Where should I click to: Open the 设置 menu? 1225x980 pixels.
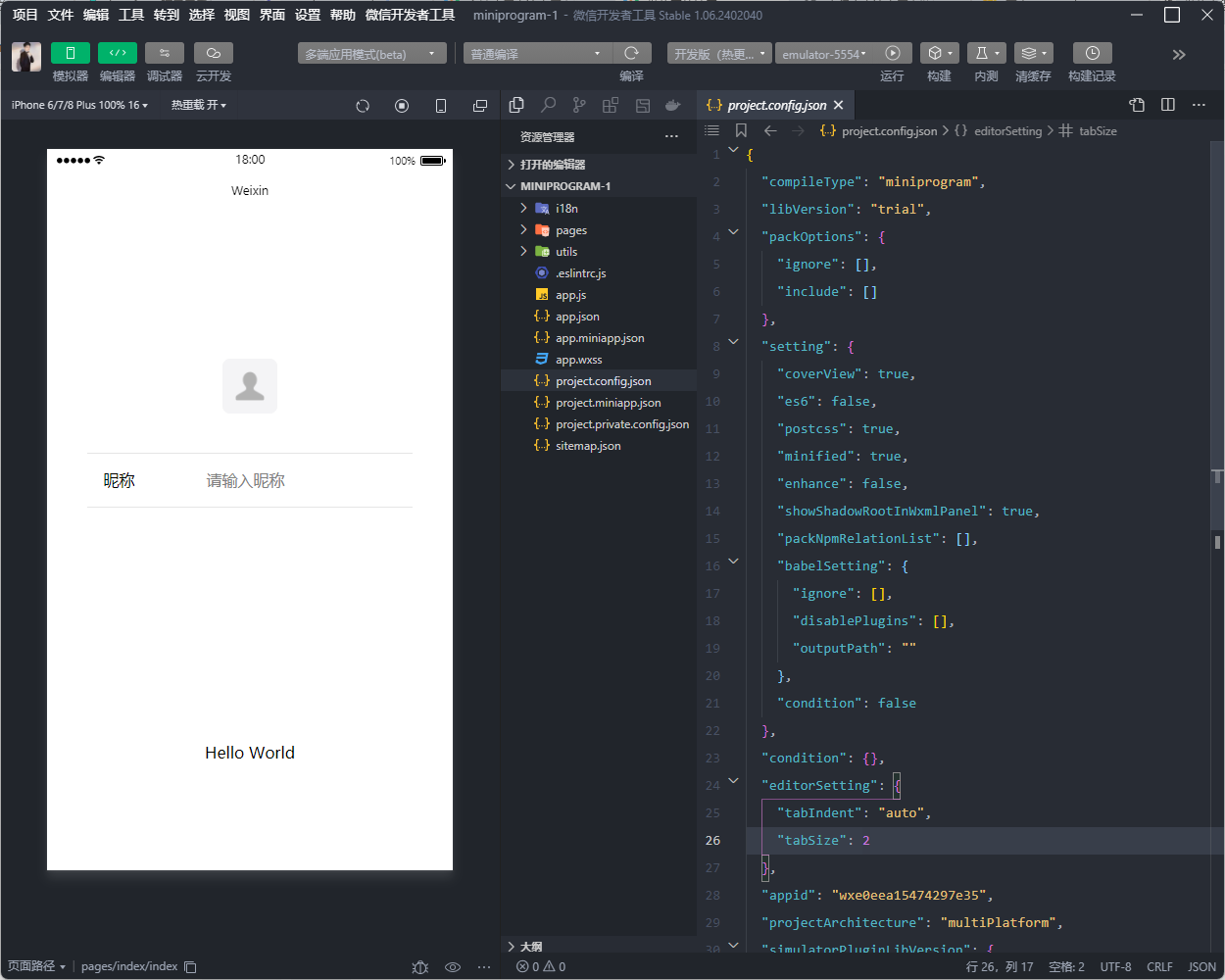(308, 15)
